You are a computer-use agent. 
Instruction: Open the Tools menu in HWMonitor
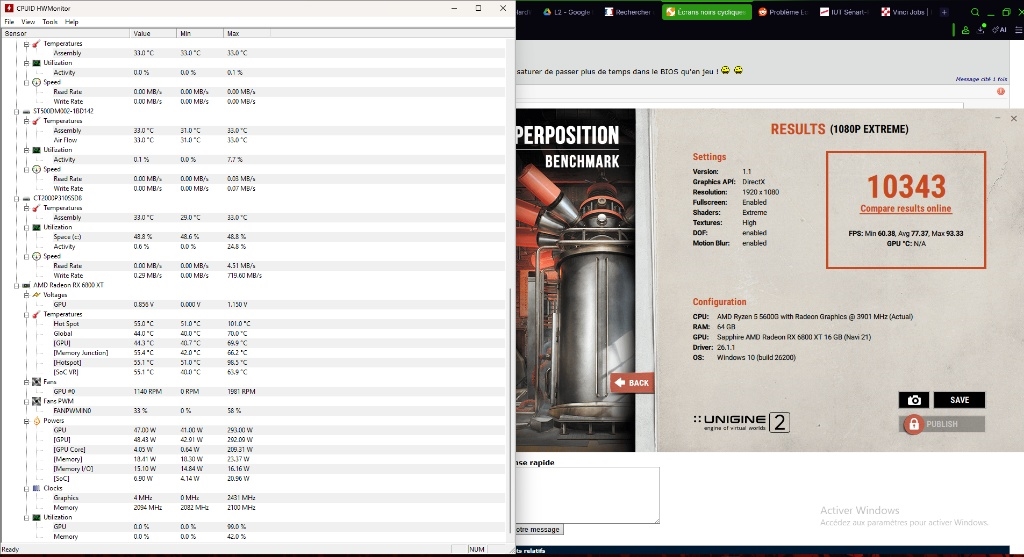point(50,22)
